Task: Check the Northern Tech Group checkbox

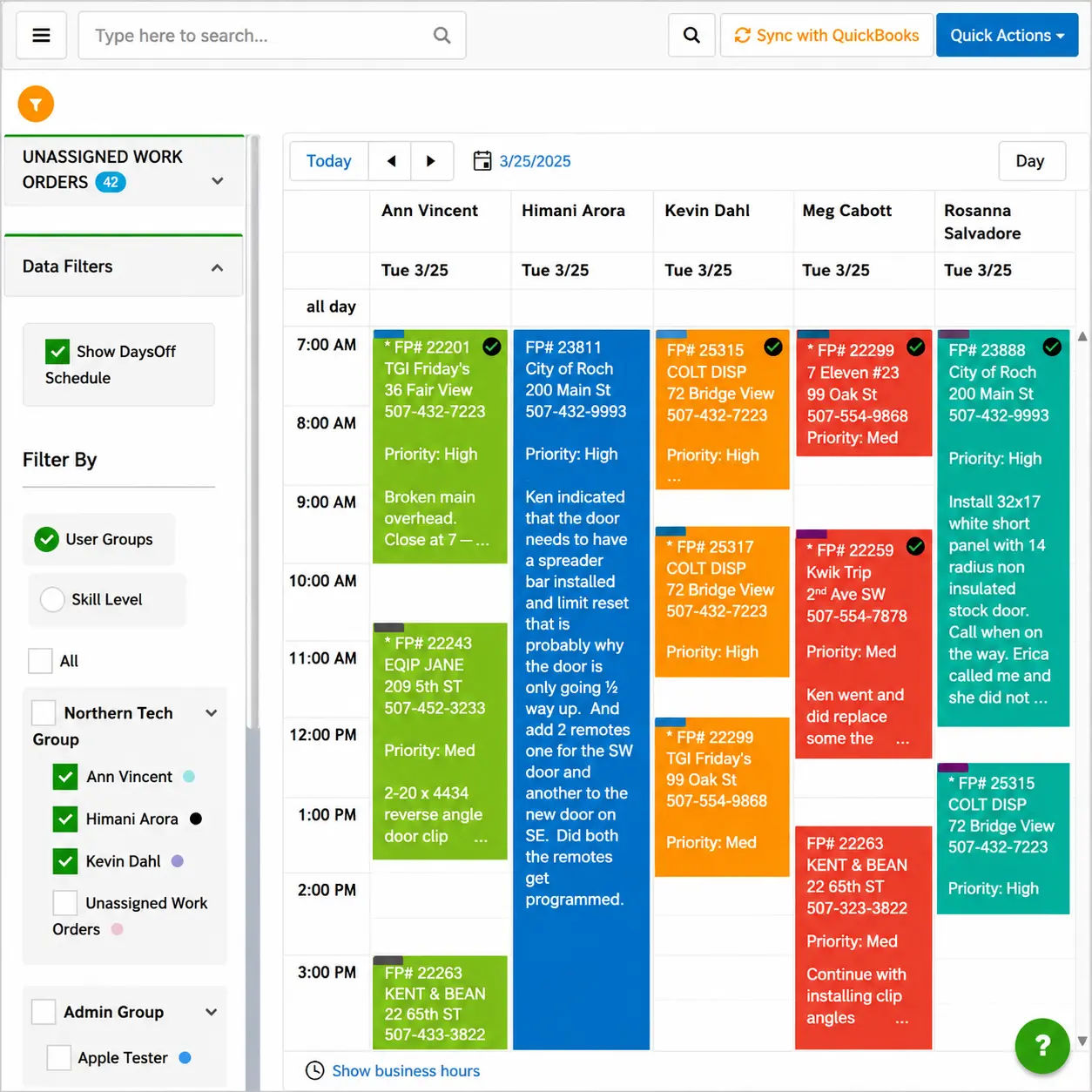Action: click(x=44, y=713)
